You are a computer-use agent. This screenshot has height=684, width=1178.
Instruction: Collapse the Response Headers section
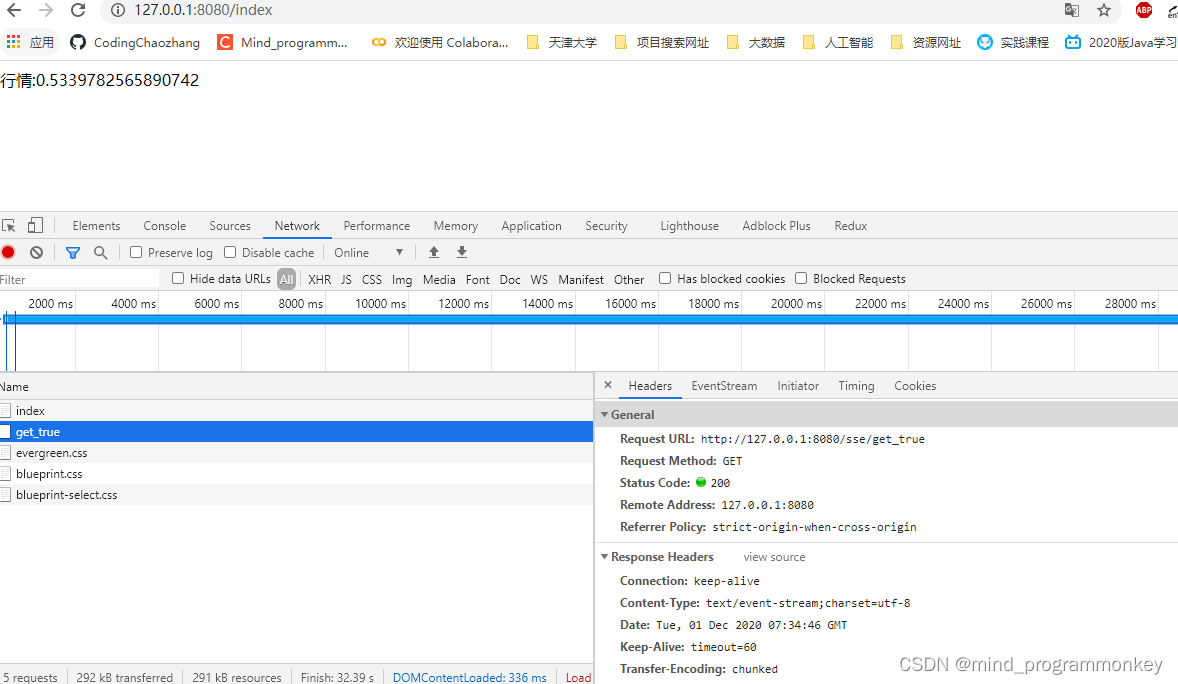[x=604, y=557]
